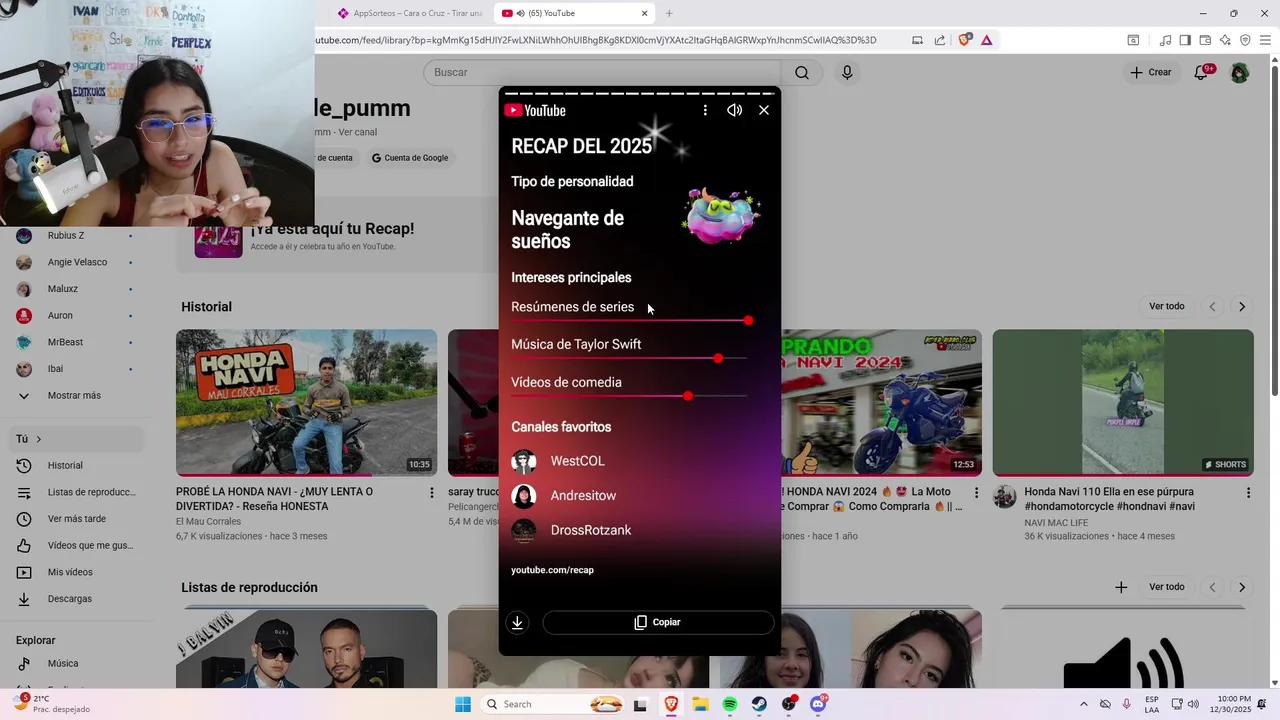
Task: Start voice search with microphone icon
Action: tap(847, 72)
